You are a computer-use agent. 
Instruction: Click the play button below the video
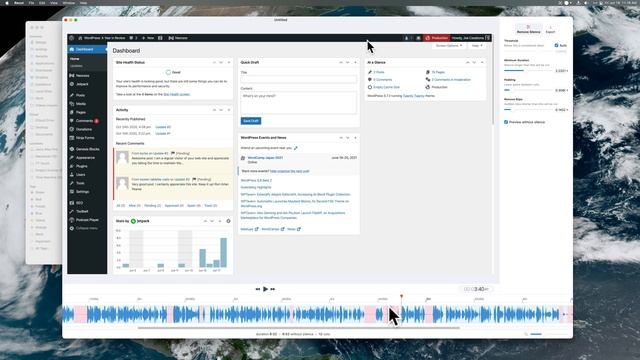pyautogui.click(x=265, y=289)
